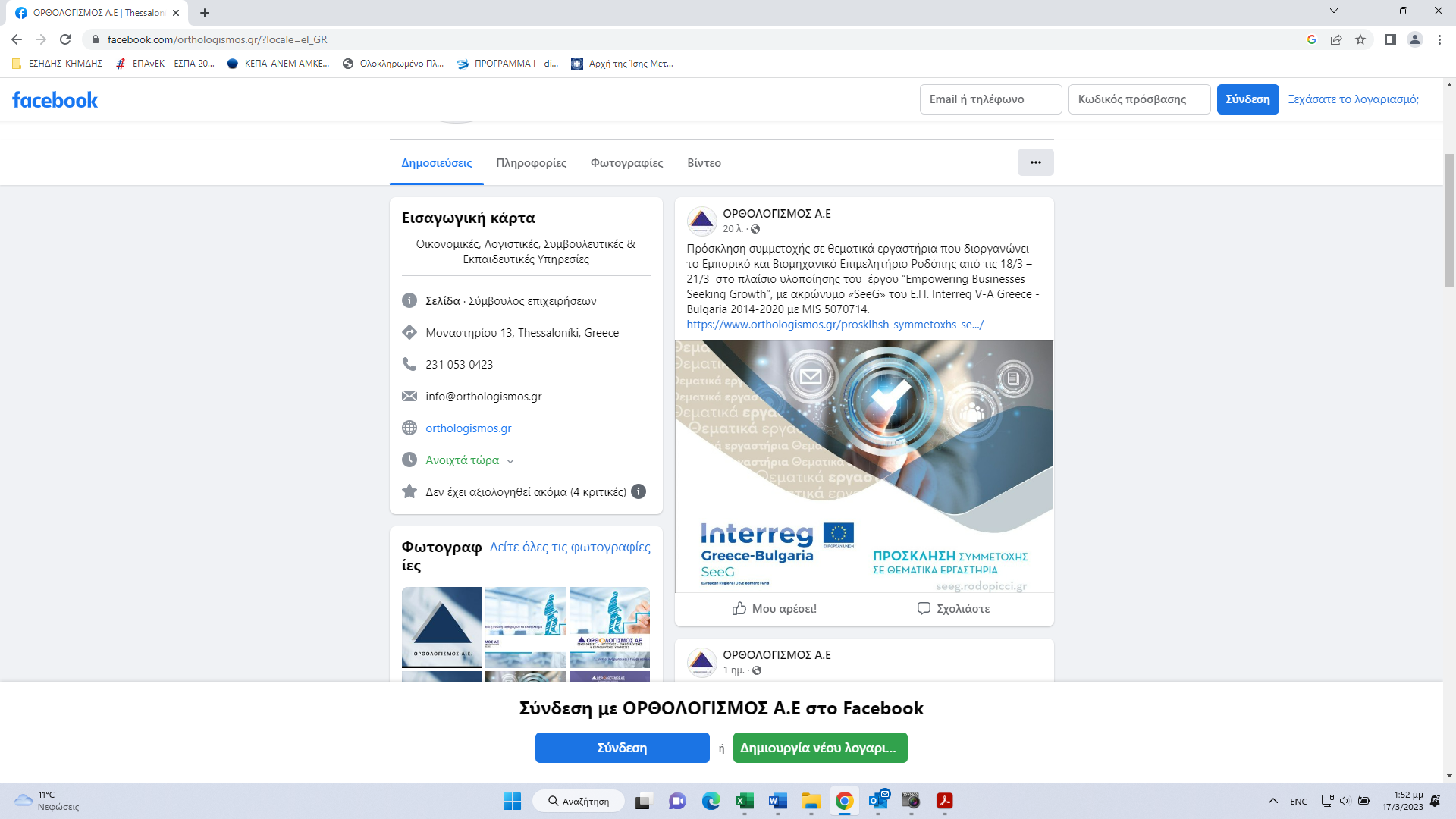
Task: Open Adobe Acrobat from the taskbar
Action: (x=944, y=801)
